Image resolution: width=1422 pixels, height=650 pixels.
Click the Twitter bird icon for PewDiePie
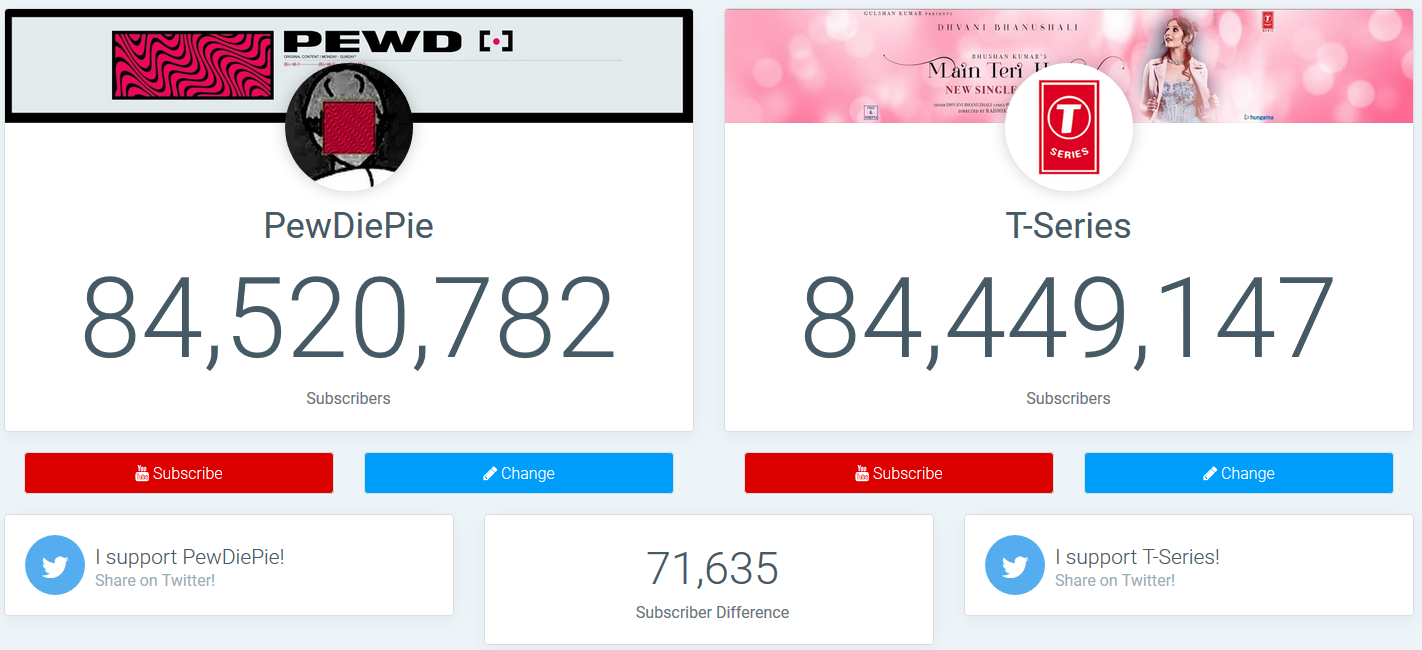(x=55, y=565)
